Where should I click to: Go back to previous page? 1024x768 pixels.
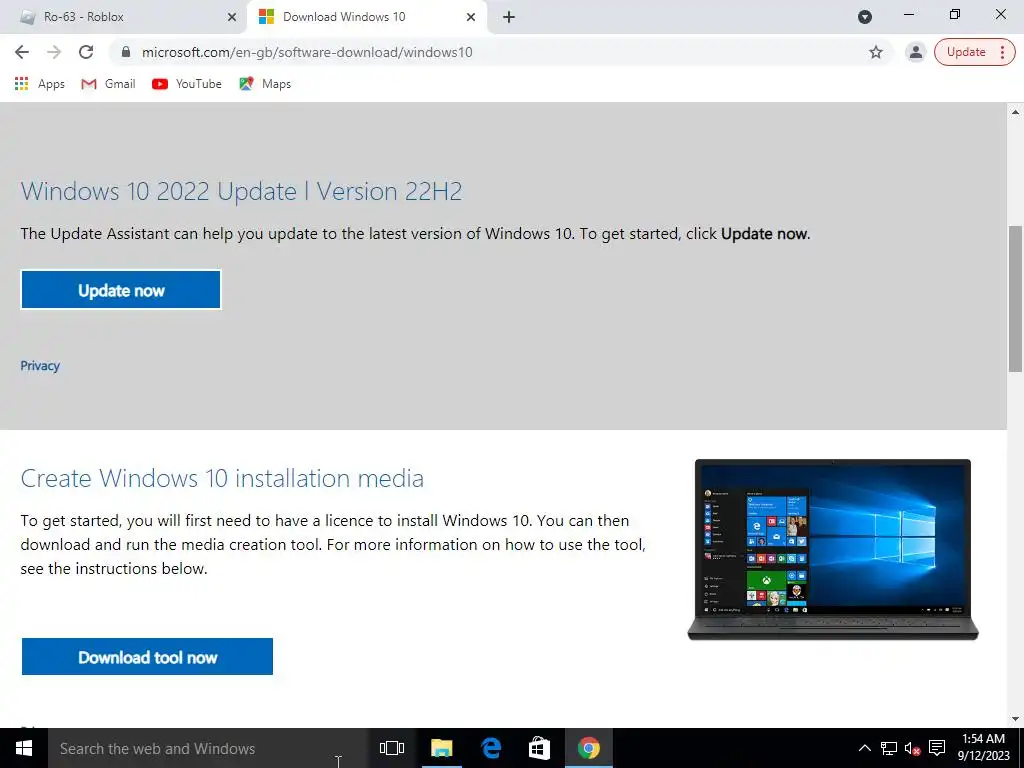pos(22,52)
